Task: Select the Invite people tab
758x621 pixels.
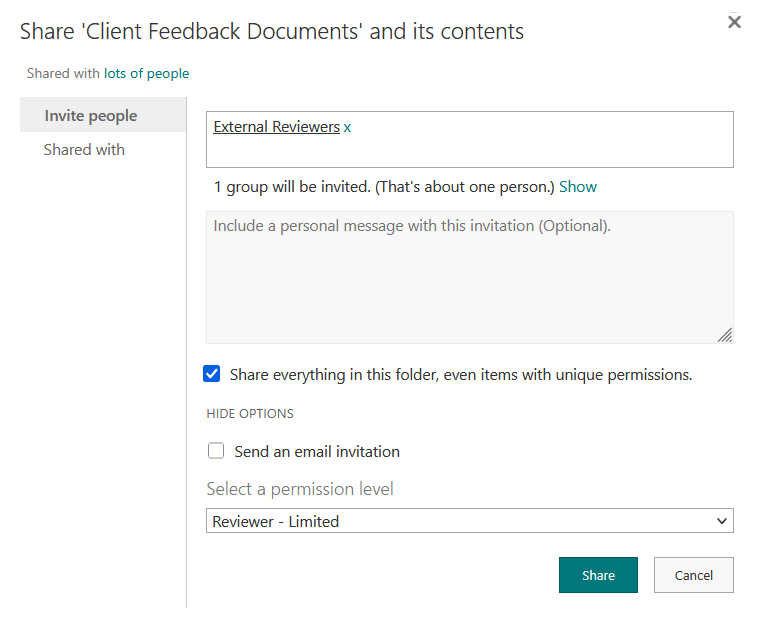Action: pyautogui.click(x=103, y=115)
